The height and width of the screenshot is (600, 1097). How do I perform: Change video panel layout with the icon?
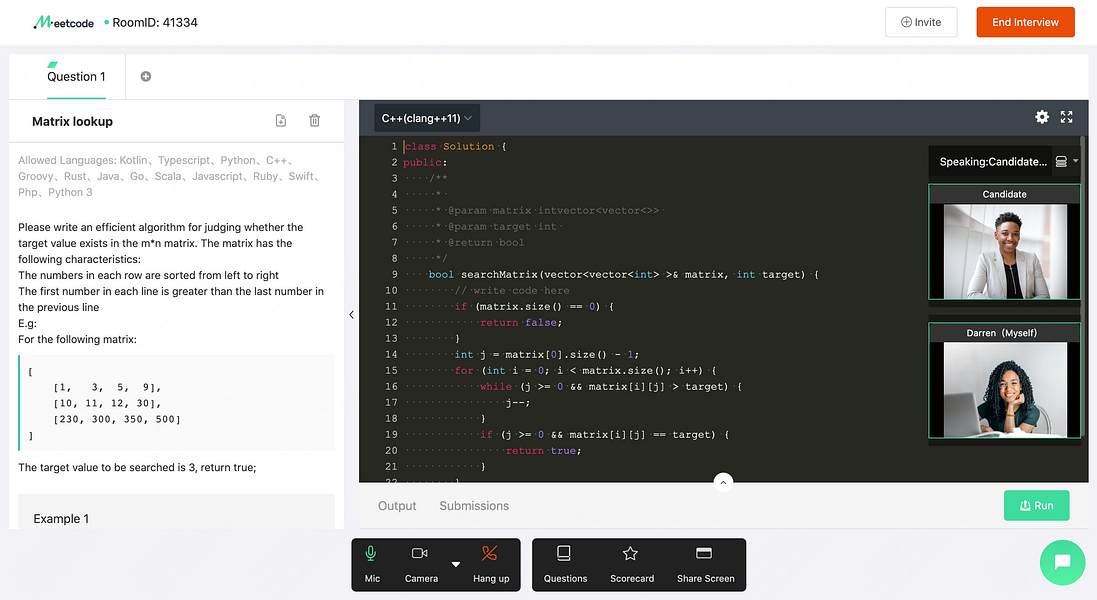coord(1061,162)
